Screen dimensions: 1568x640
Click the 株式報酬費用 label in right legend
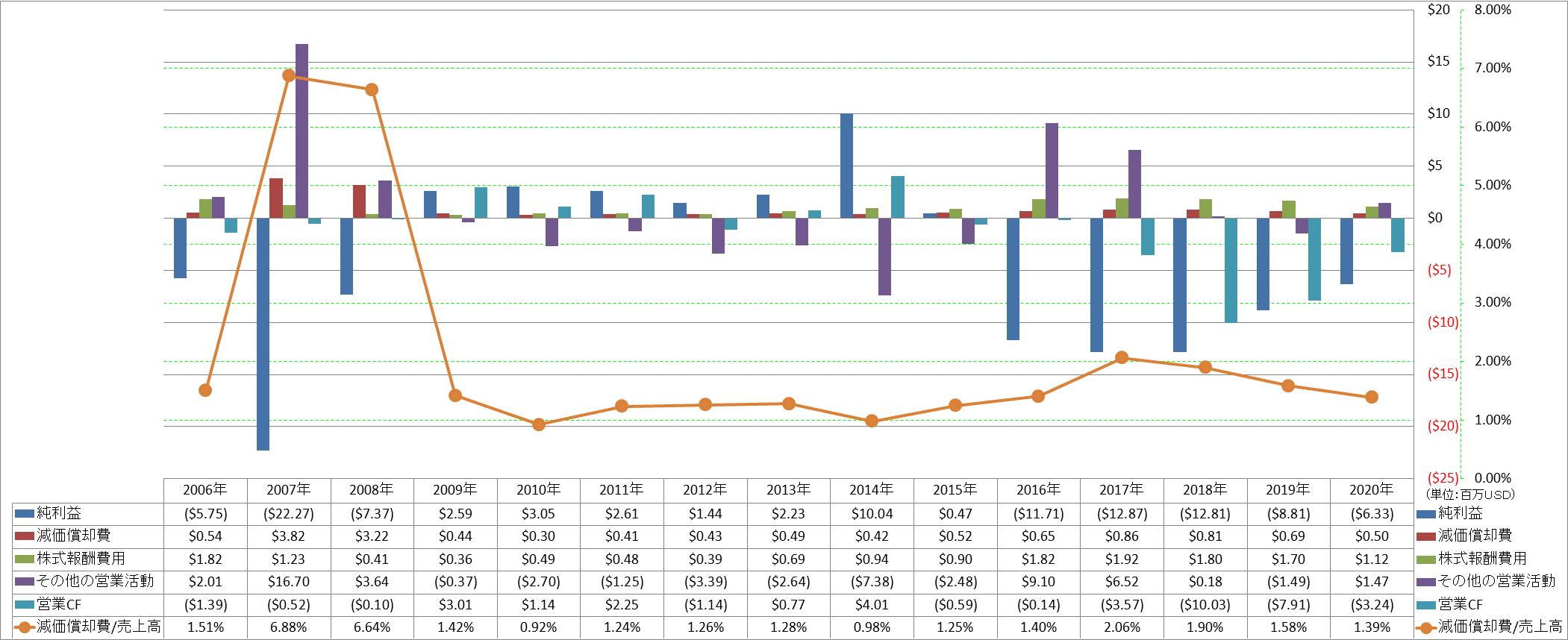1482,559
